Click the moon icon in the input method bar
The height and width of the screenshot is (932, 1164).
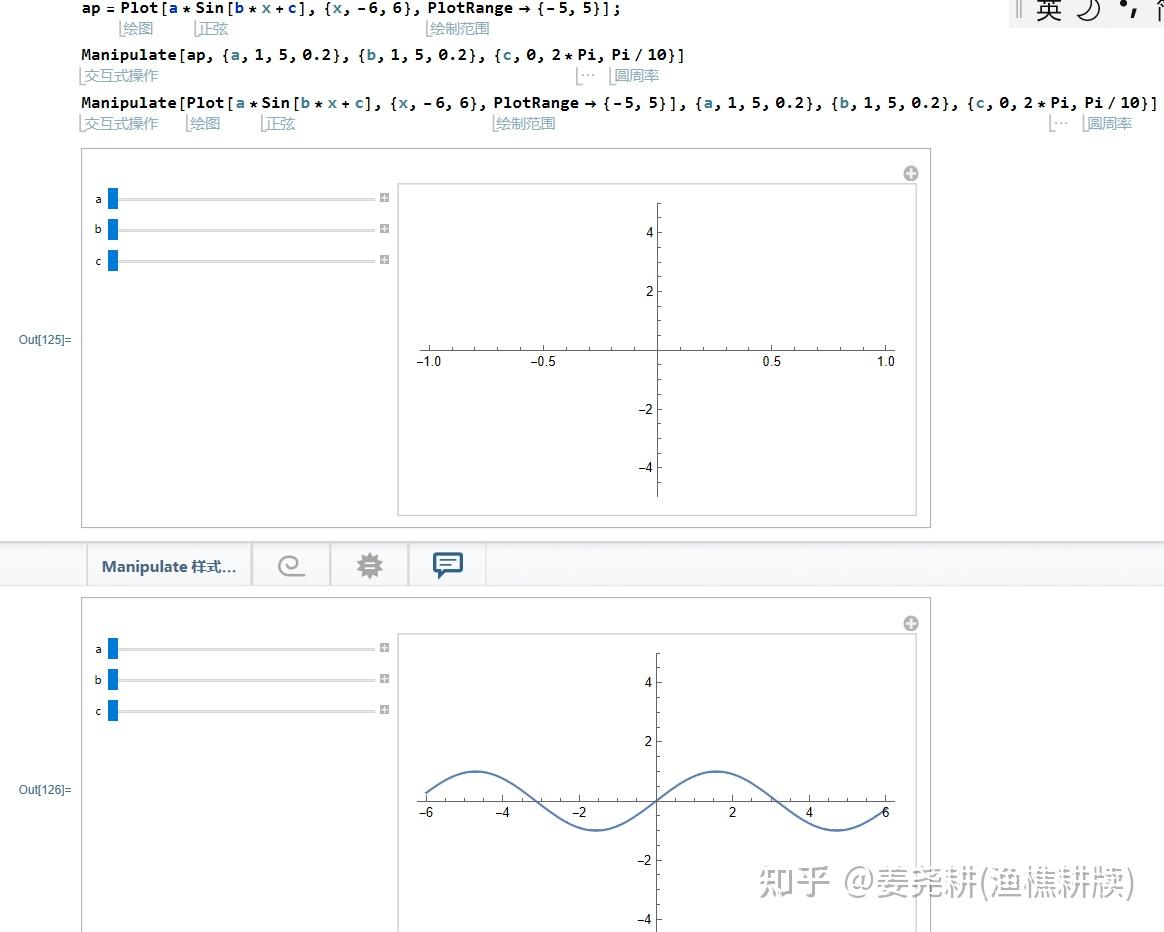(x=1089, y=11)
